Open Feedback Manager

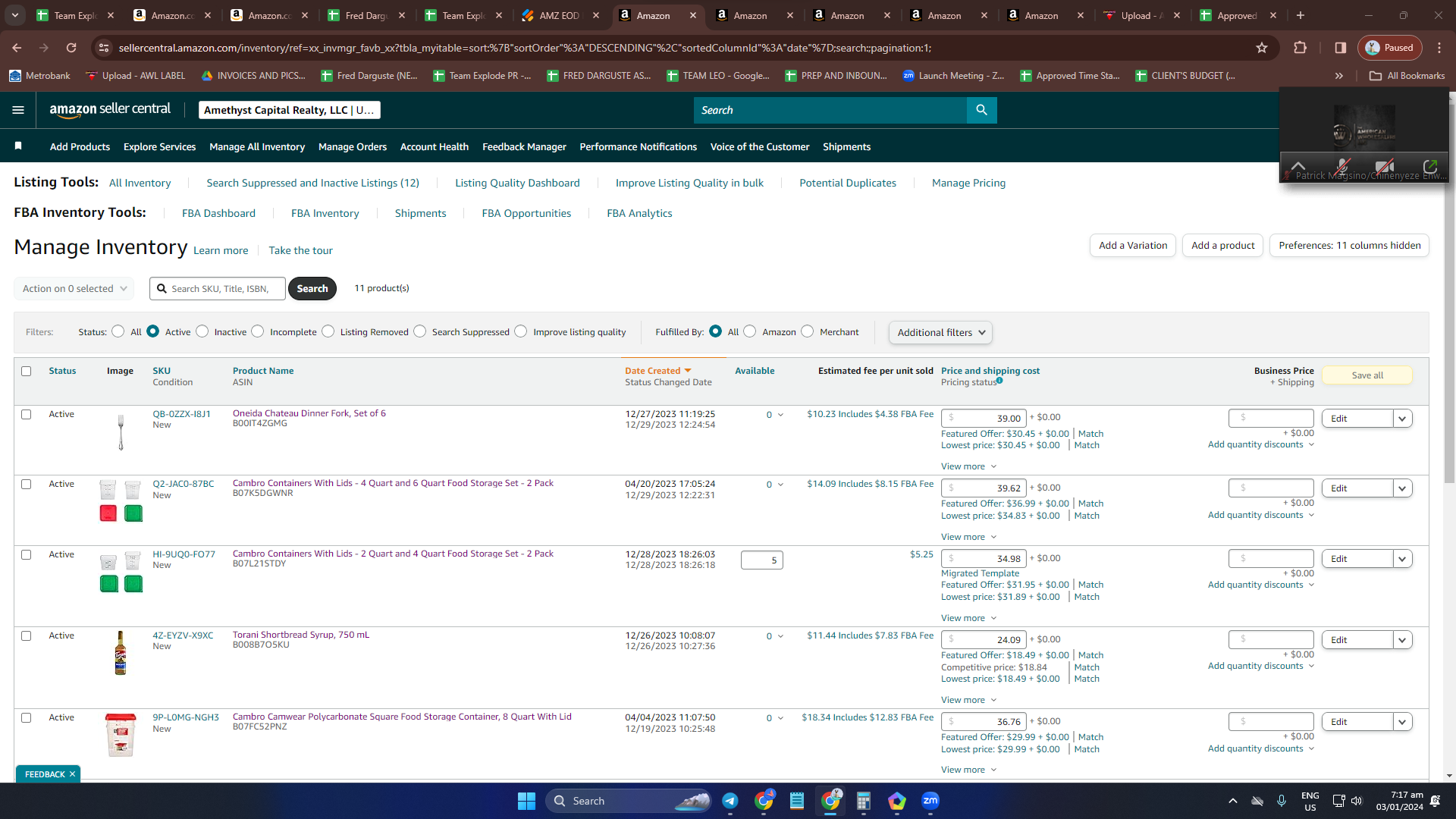pos(524,146)
